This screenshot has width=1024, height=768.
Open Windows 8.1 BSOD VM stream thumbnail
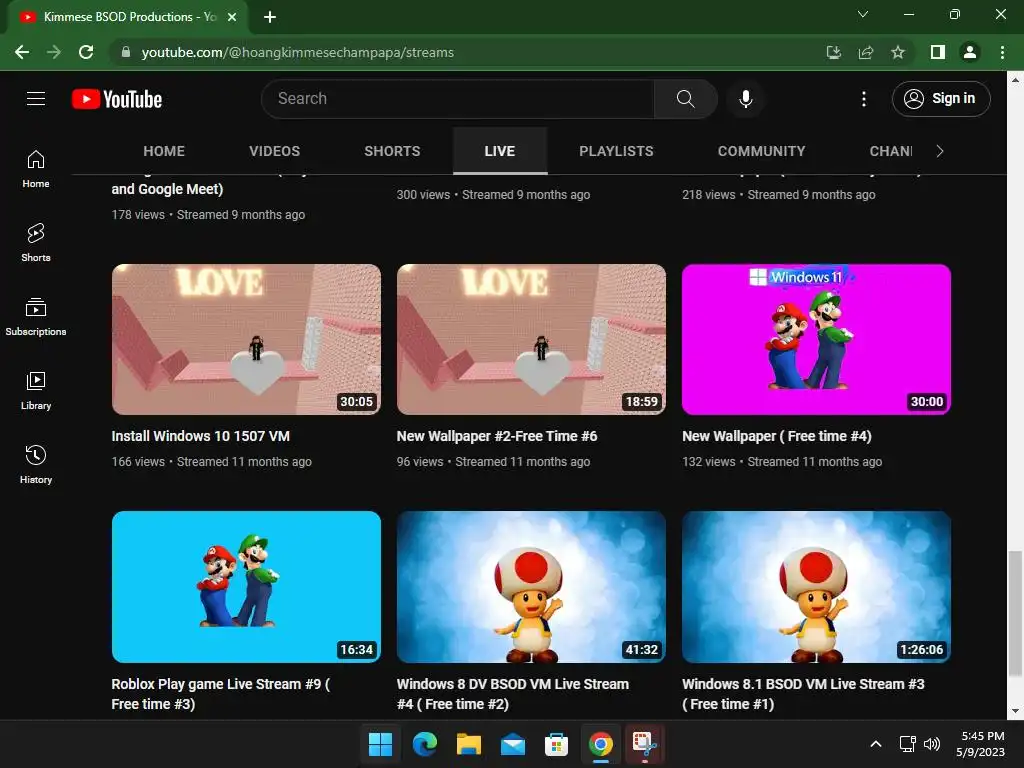[816, 586]
